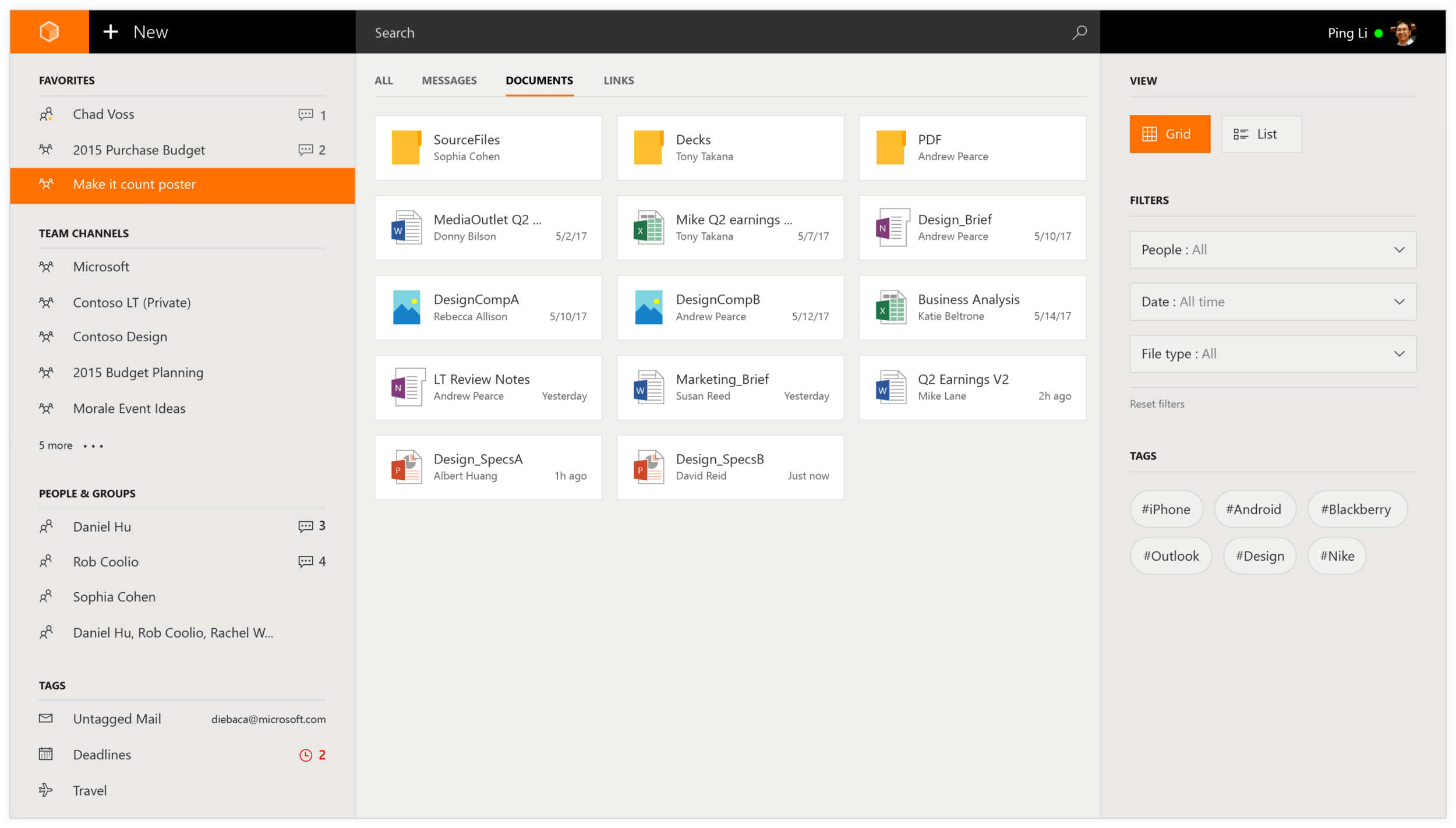Click the Excel icon on Business Analysis
The height and width of the screenshot is (828, 1456).
coord(890,307)
